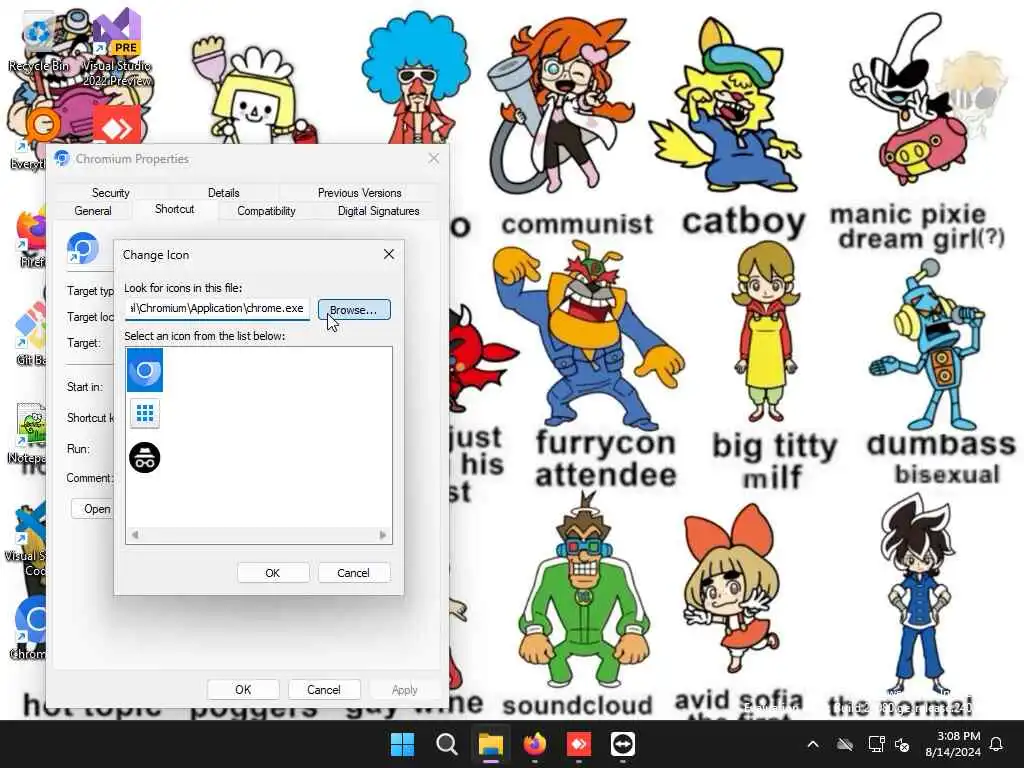The width and height of the screenshot is (1024, 768).
Task: Open the General tab
Action: (93, 211)
